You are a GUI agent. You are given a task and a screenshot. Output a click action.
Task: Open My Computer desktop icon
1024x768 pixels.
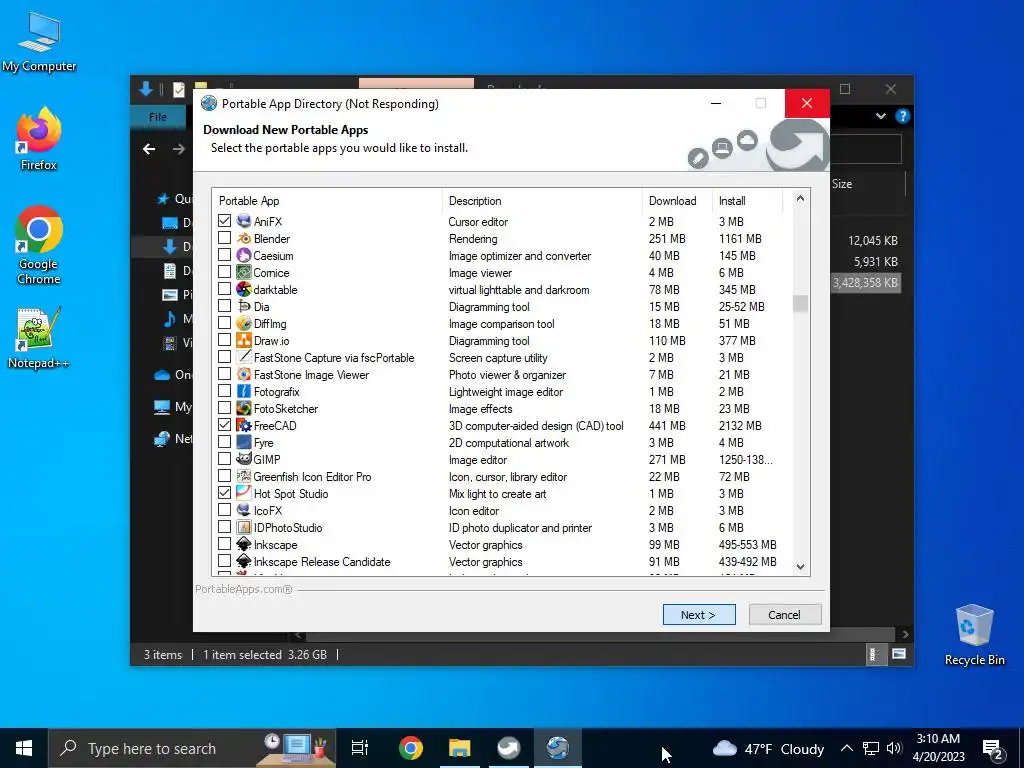coord(39,41)
